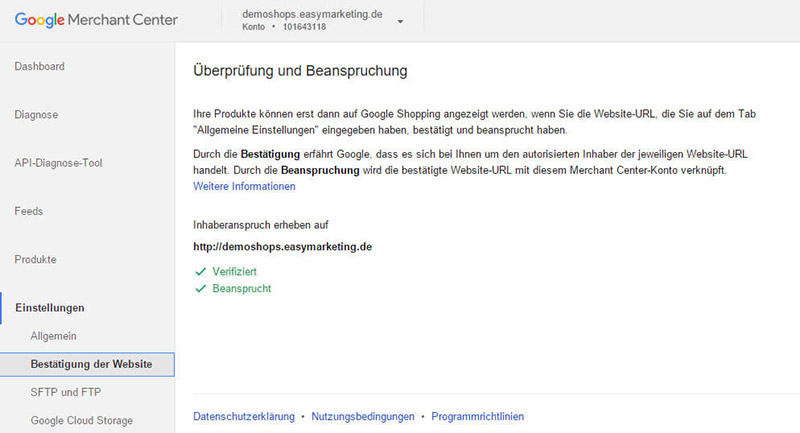Open Google Cloud Storage settings
The width and height of the screenshot is (800, 433).
pos(81,420)
